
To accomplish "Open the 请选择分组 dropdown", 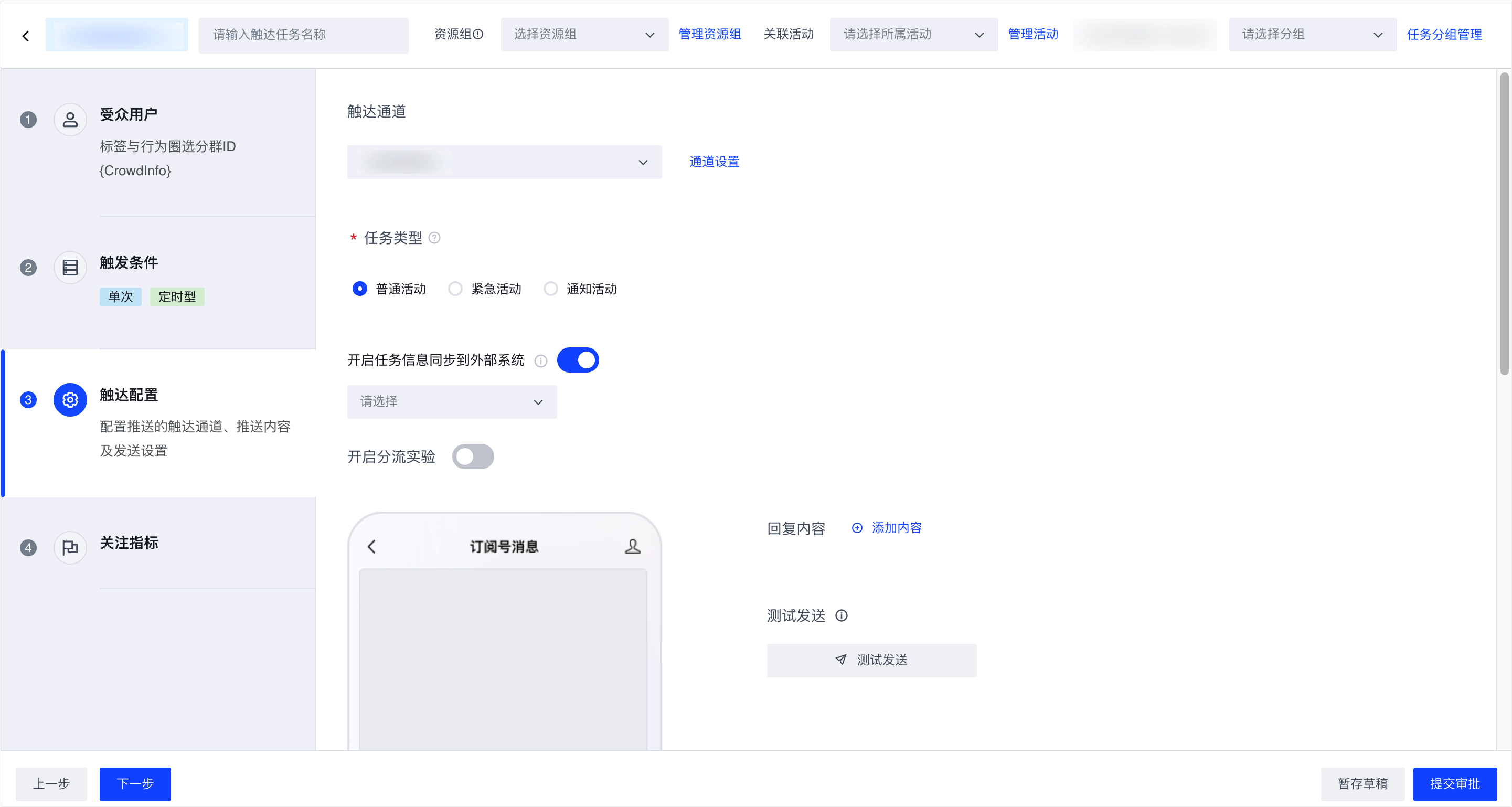I will tap(1312, 35).
